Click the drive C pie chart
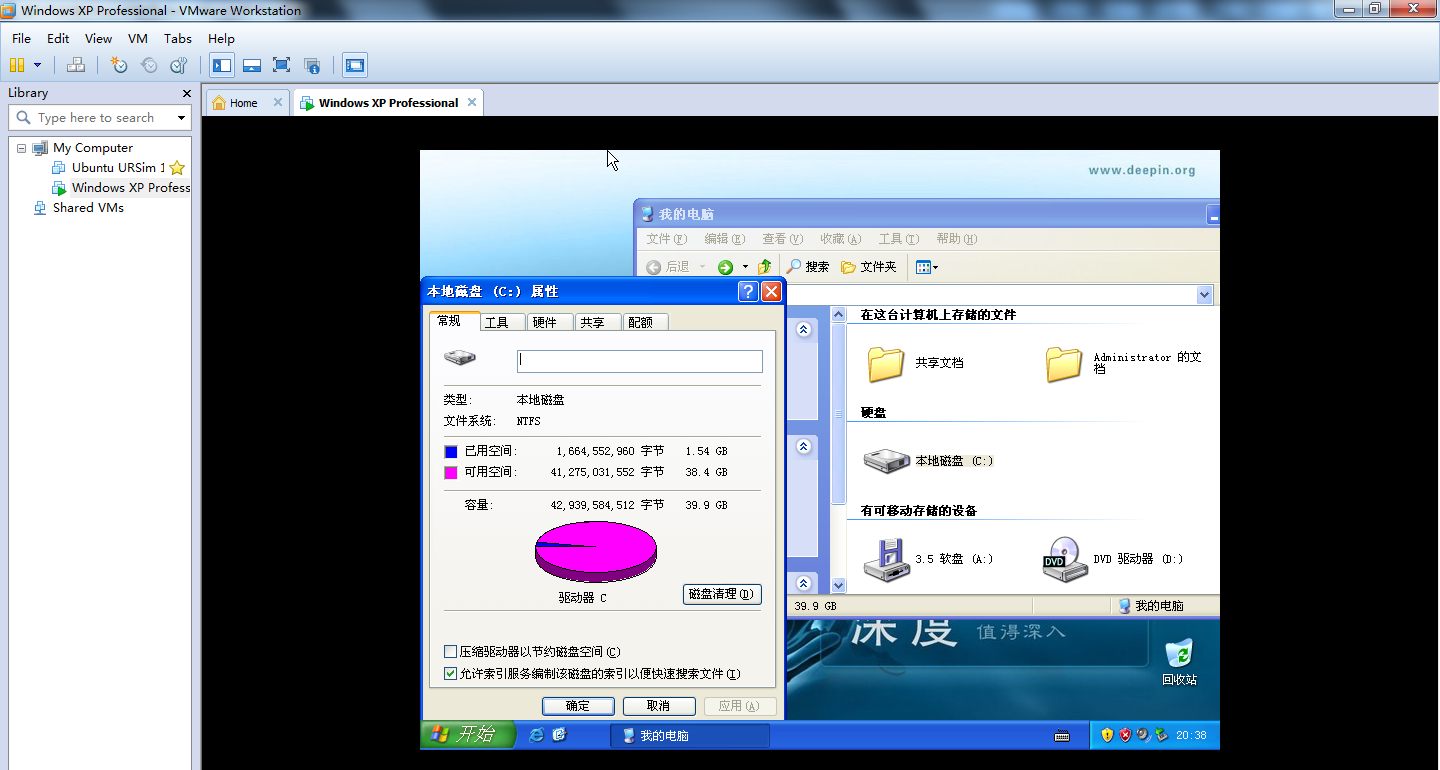 pyautogui.click(x=596, y=552)
